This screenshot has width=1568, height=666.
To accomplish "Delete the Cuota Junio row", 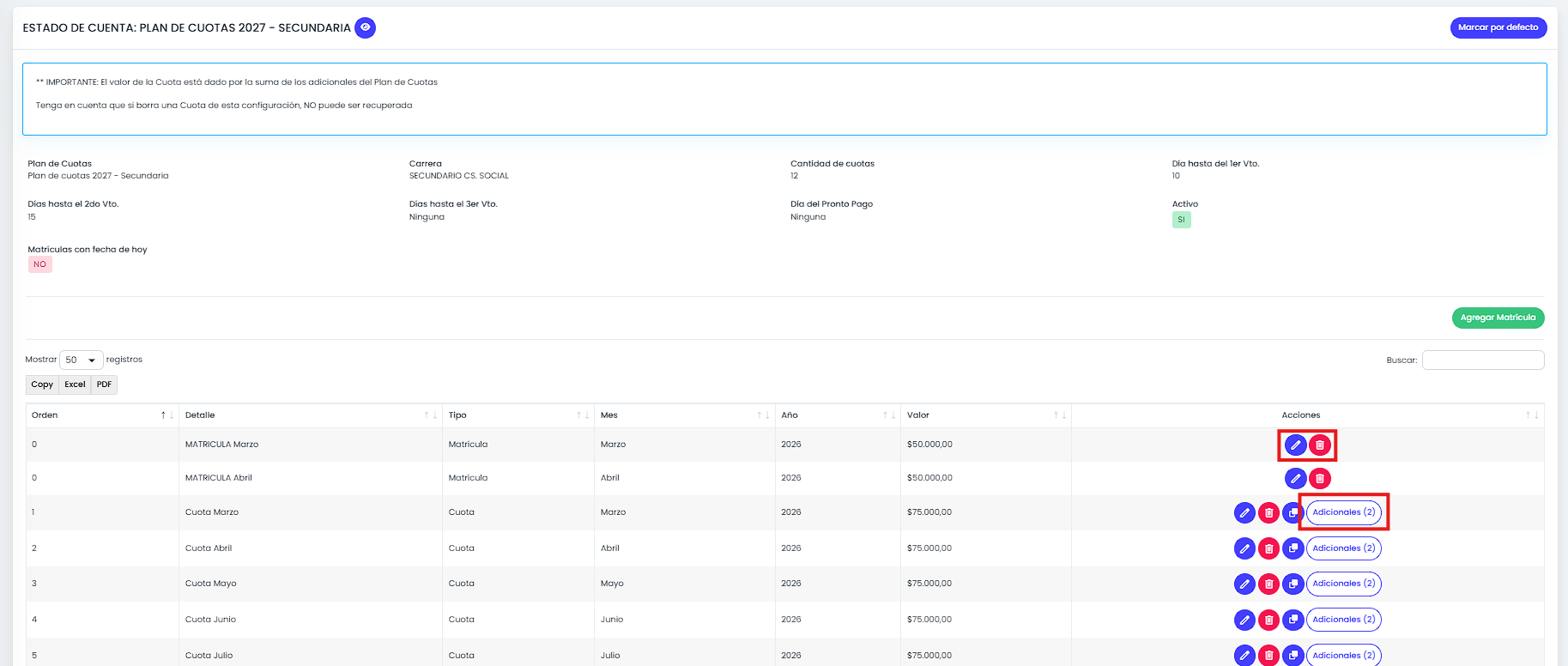I will click(1268, 620).
